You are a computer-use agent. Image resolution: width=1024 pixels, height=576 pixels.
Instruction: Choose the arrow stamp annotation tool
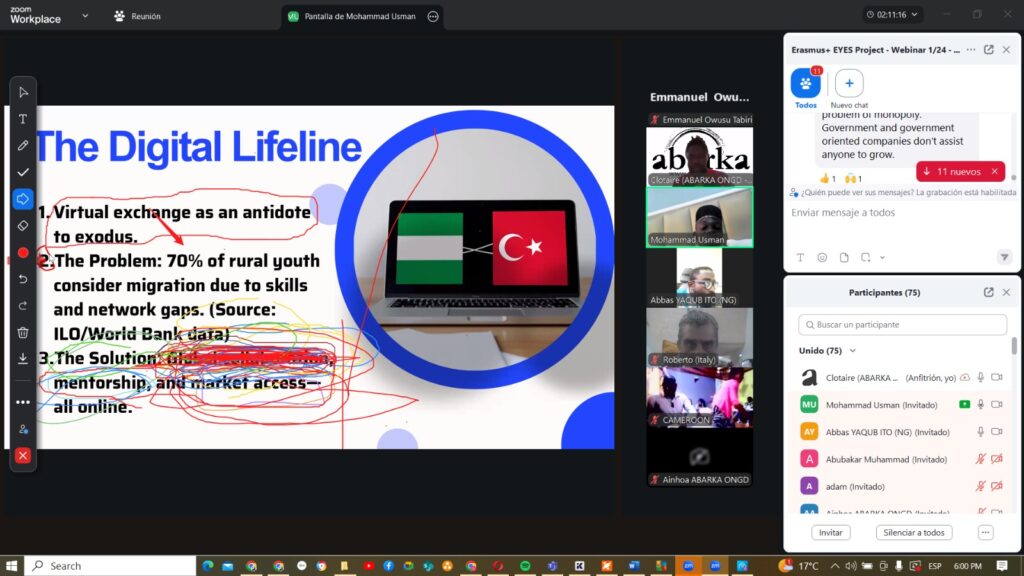(23, 199)
